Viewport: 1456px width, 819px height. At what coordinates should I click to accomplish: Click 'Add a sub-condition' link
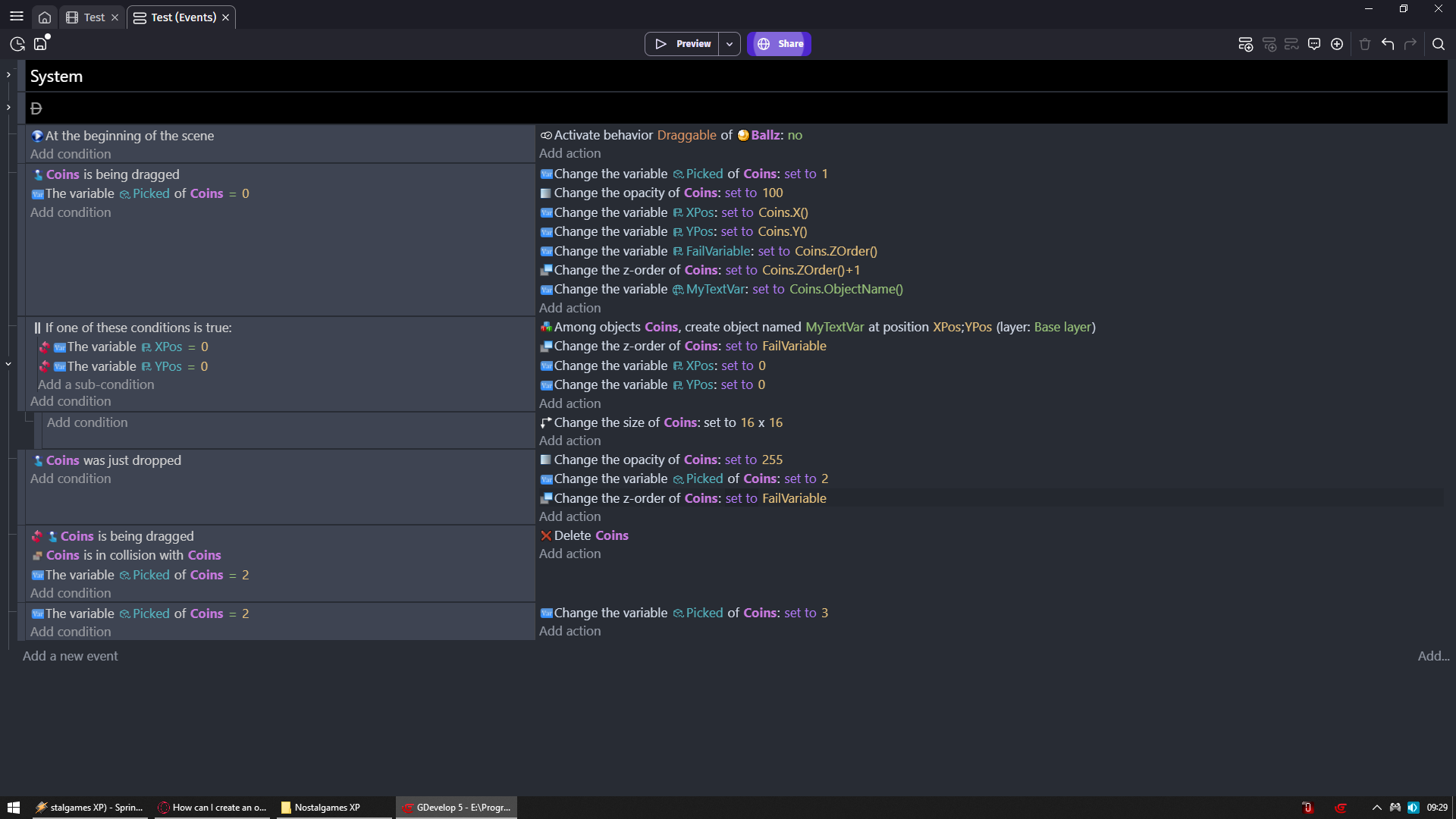point(96,385)
